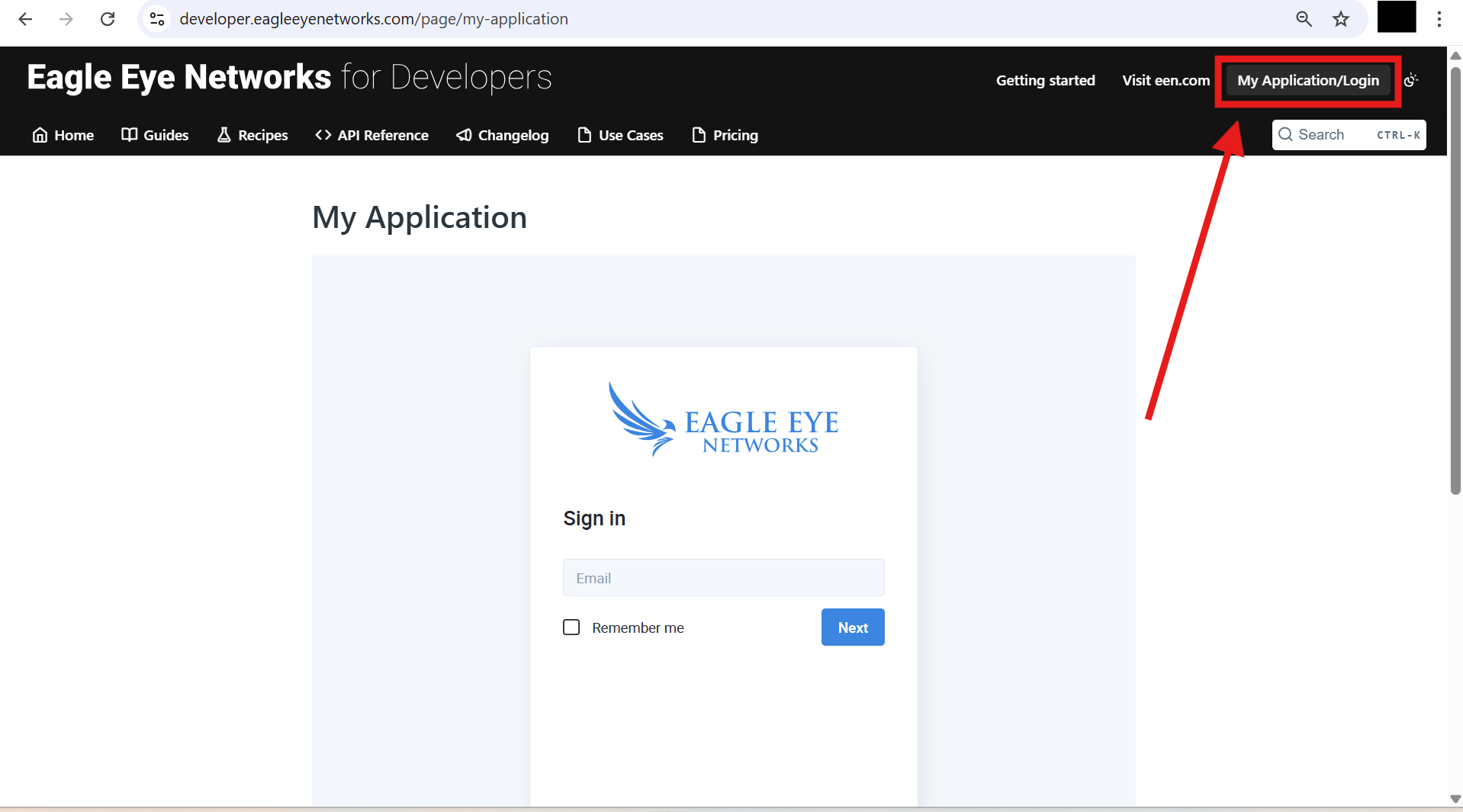The image size is (1463, 812).
Task: Open API Reference
Action: click(x=371, y=135)
